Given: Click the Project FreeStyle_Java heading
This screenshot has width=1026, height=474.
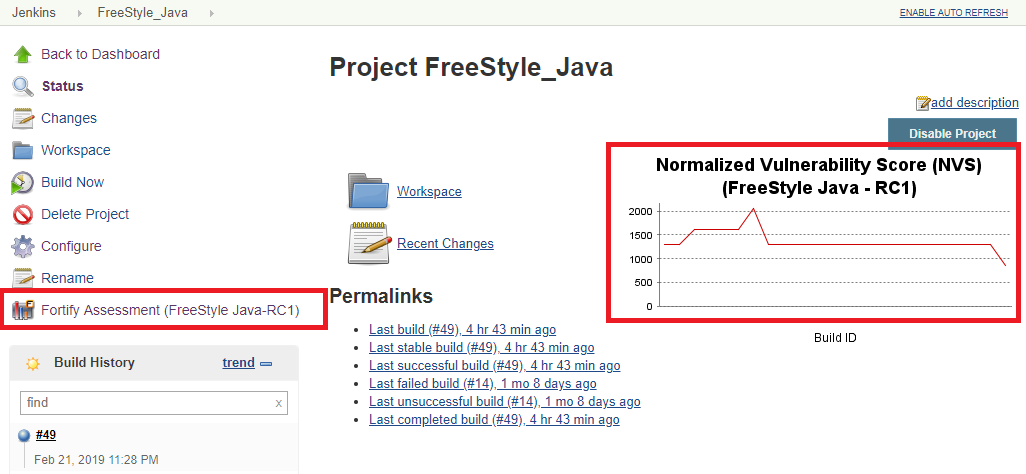Looking at the screenshot, I should point(471,67).
